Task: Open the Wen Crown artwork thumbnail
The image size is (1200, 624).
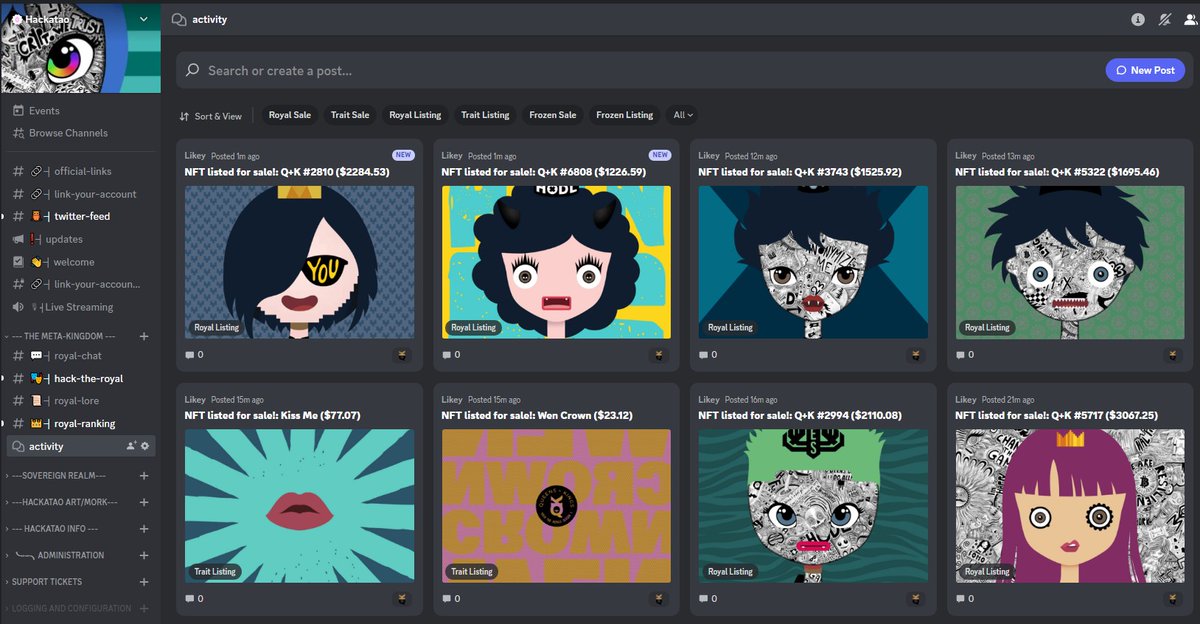Action: pyautogui.click(x=556, y=506)
